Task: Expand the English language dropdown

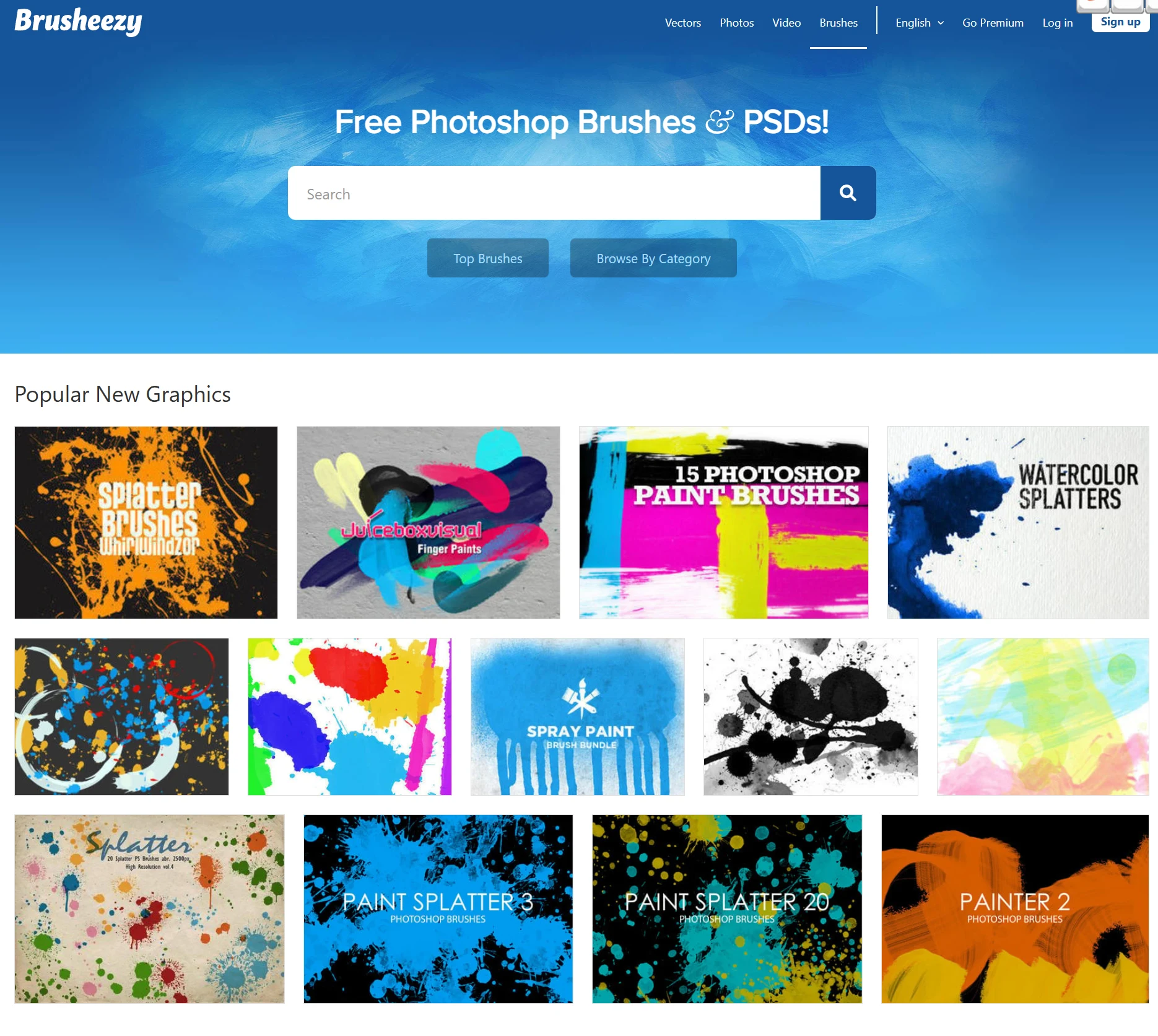Action: click(x=920, y=23)
